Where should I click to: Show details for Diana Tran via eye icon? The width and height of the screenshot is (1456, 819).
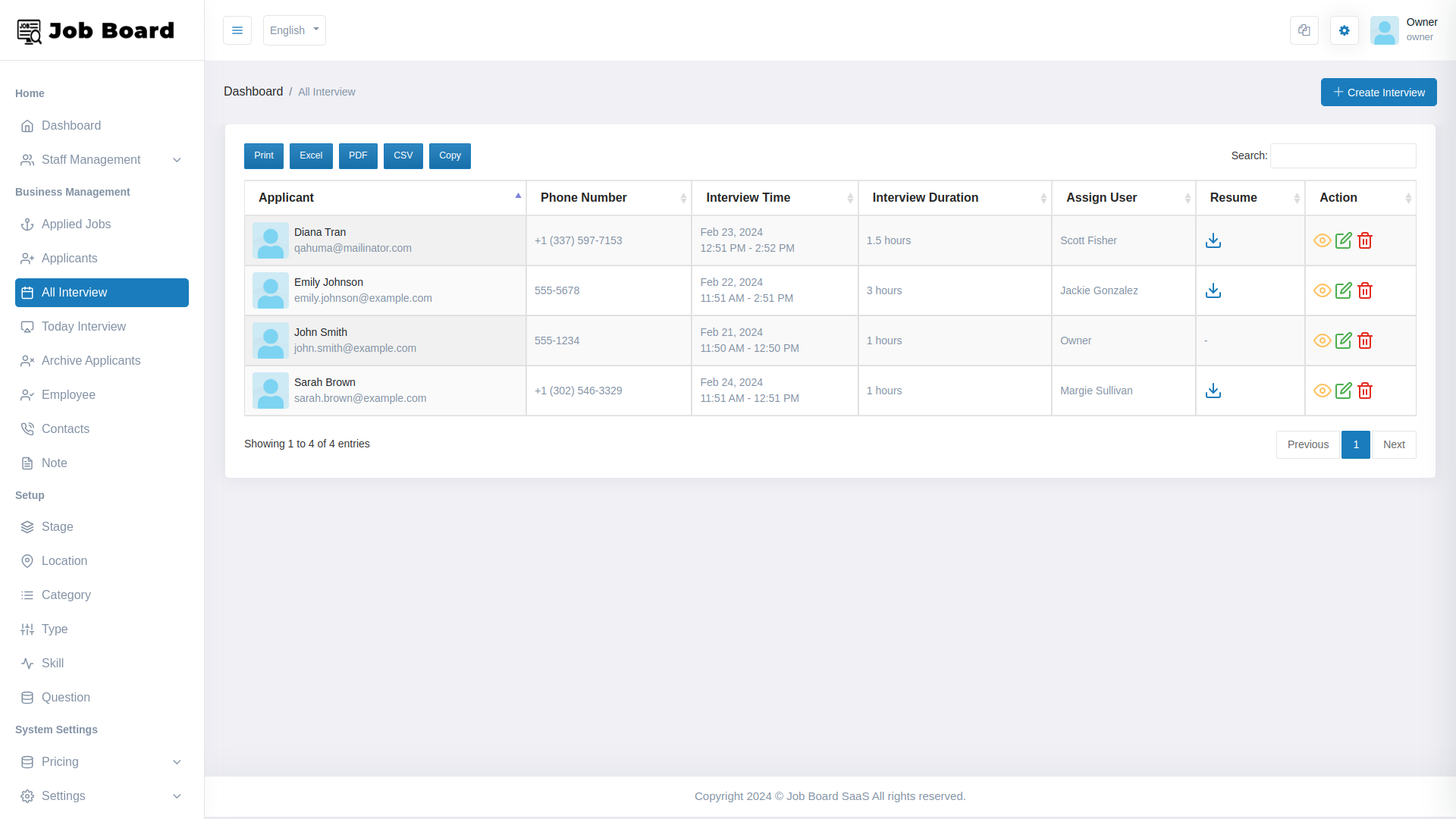point(1322,240)
